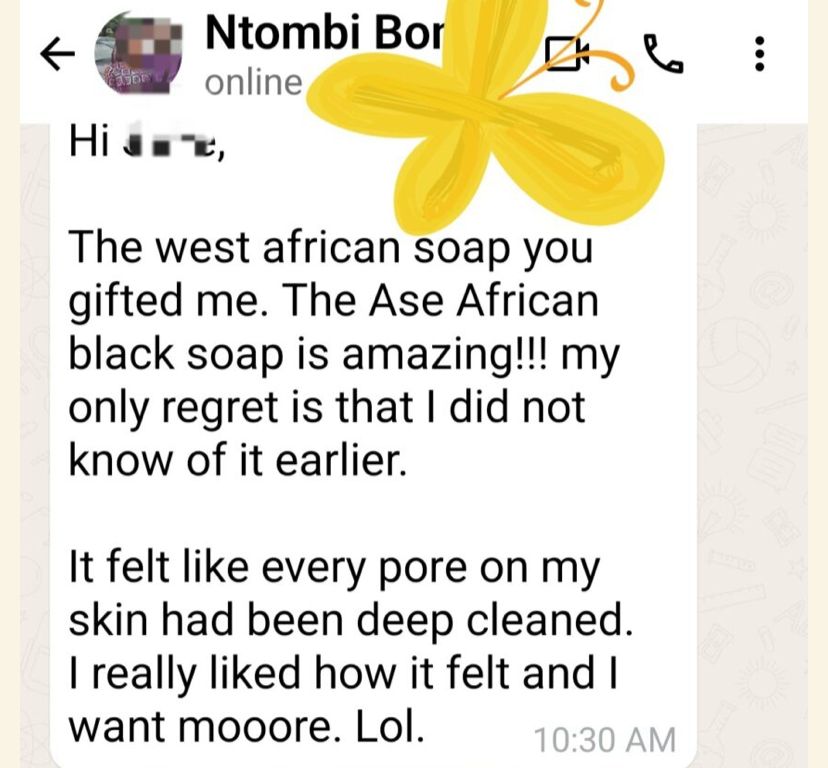Click the text "know of it earlier."
The width and height of the screenshot is (828, 768).
tap(238, 460)
